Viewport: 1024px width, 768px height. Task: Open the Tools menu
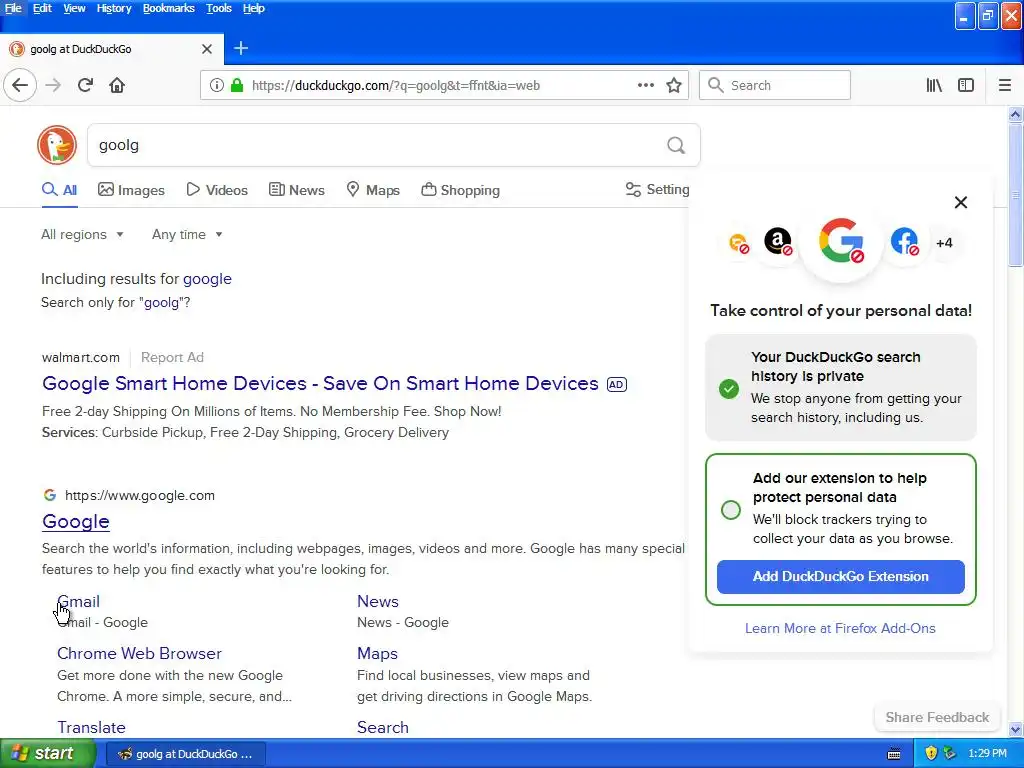pyautogui.click(x=219, y=8)
